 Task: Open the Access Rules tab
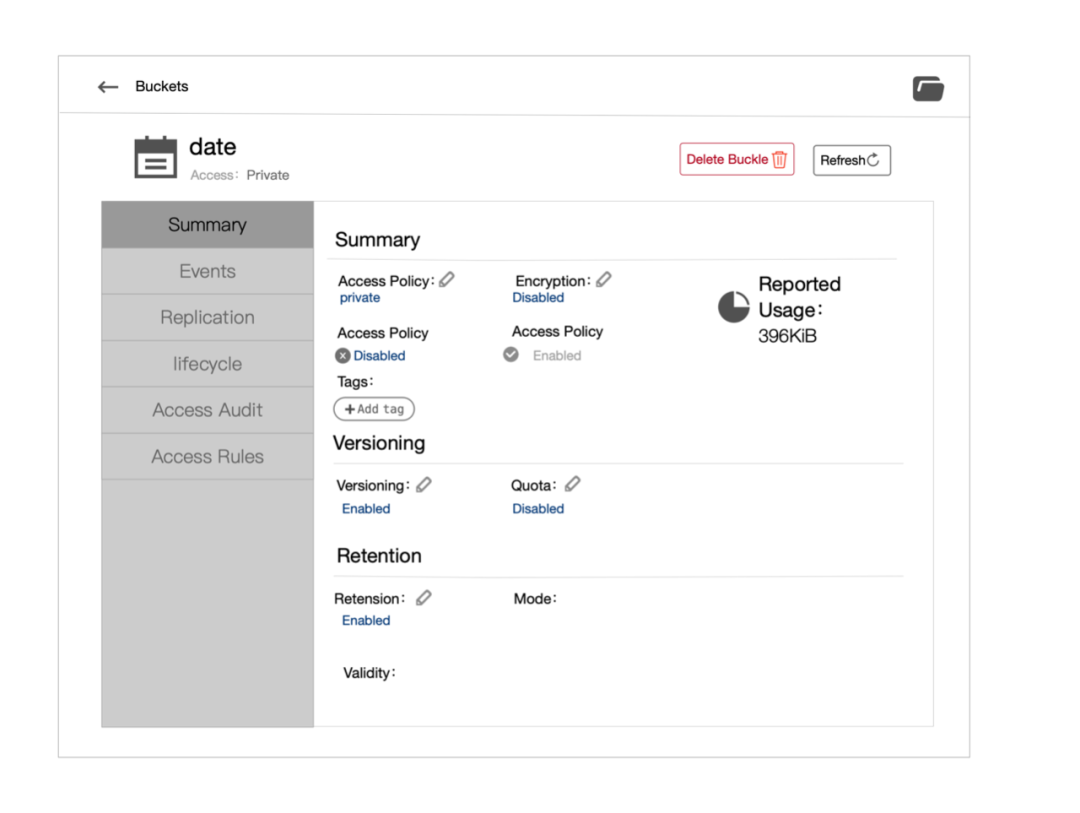point(207,456)
